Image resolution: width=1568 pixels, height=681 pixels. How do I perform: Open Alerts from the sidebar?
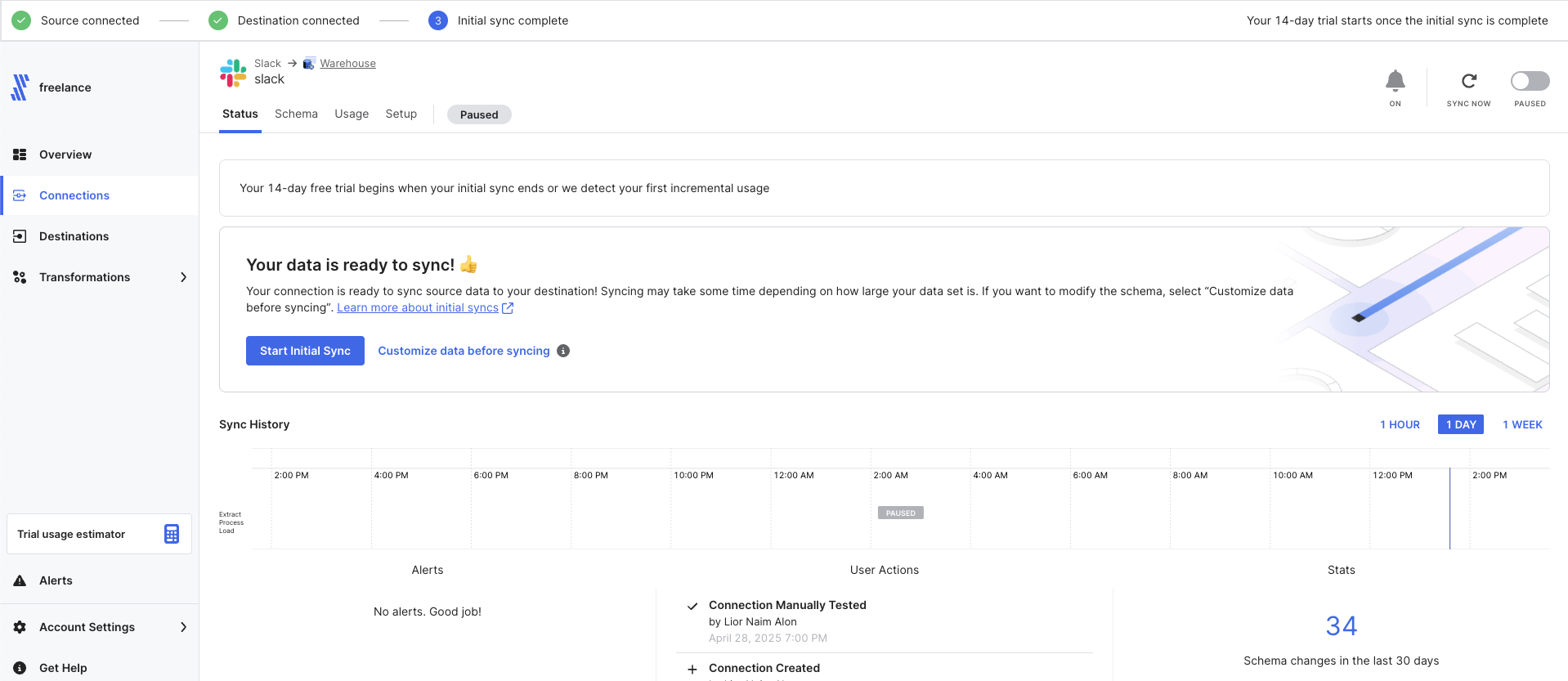(x=56, y=580)
